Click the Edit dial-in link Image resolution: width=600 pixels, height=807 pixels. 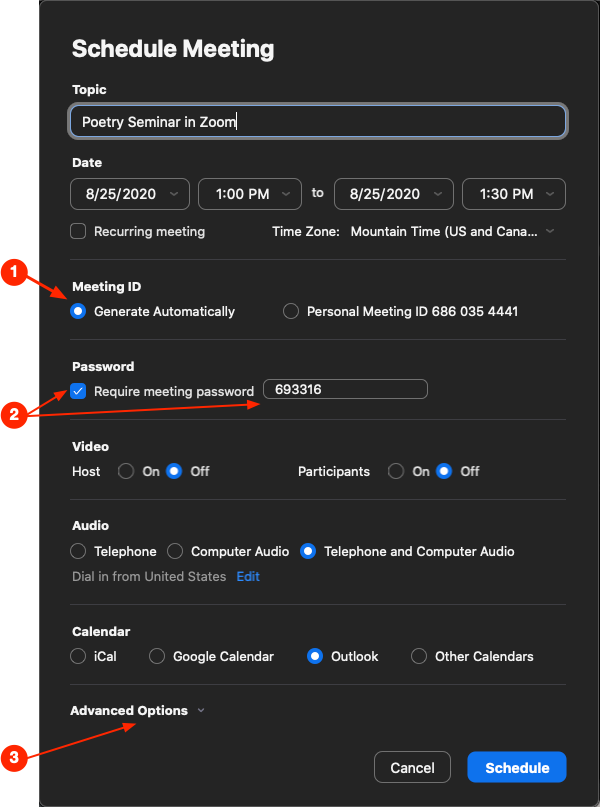[248, 577]
